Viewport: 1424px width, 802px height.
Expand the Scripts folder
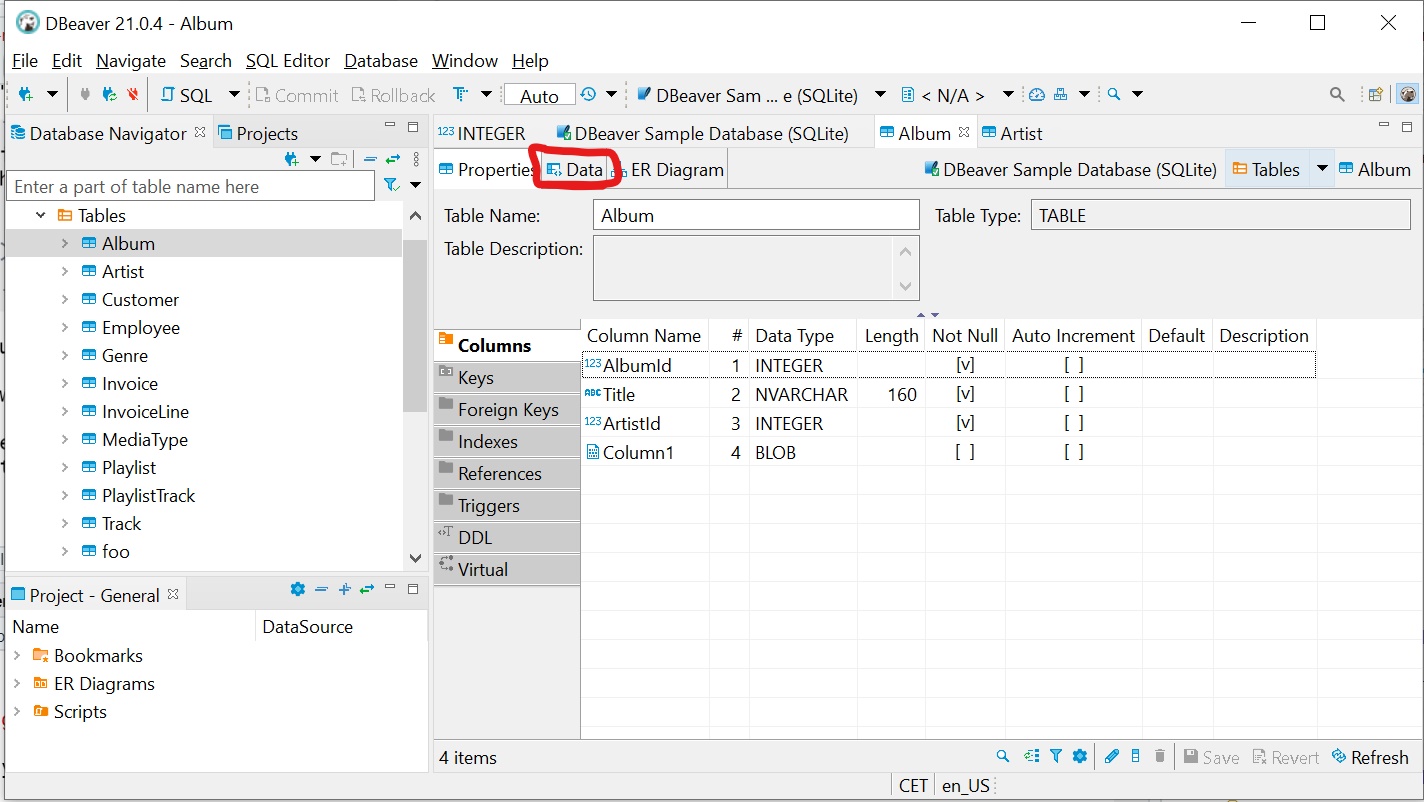[17, 712]
